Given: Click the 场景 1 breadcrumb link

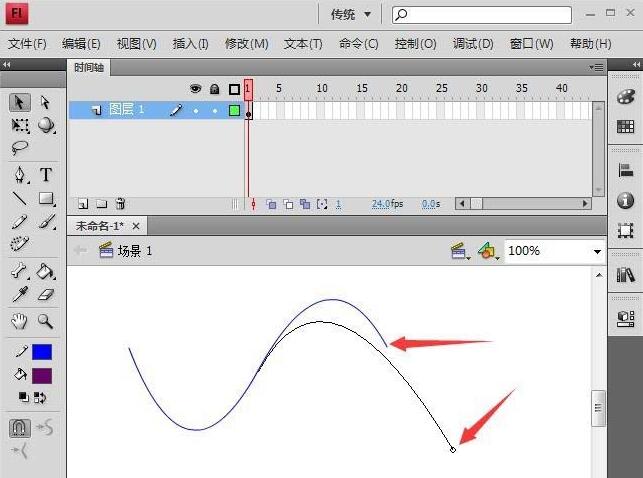Looking at the screenshot, I should [x=134, y=251].
